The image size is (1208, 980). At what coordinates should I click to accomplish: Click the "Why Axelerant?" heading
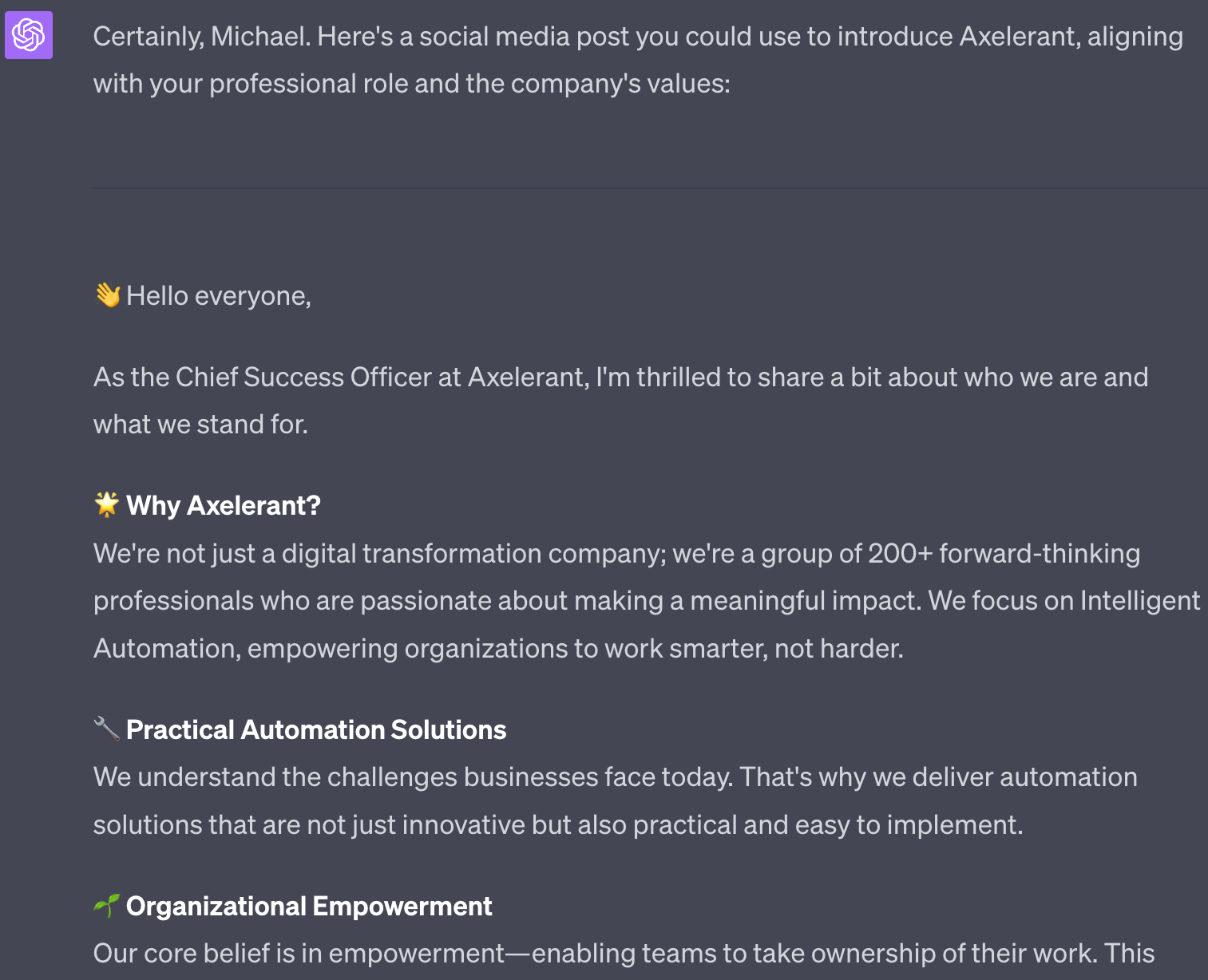tap(223, 505)
